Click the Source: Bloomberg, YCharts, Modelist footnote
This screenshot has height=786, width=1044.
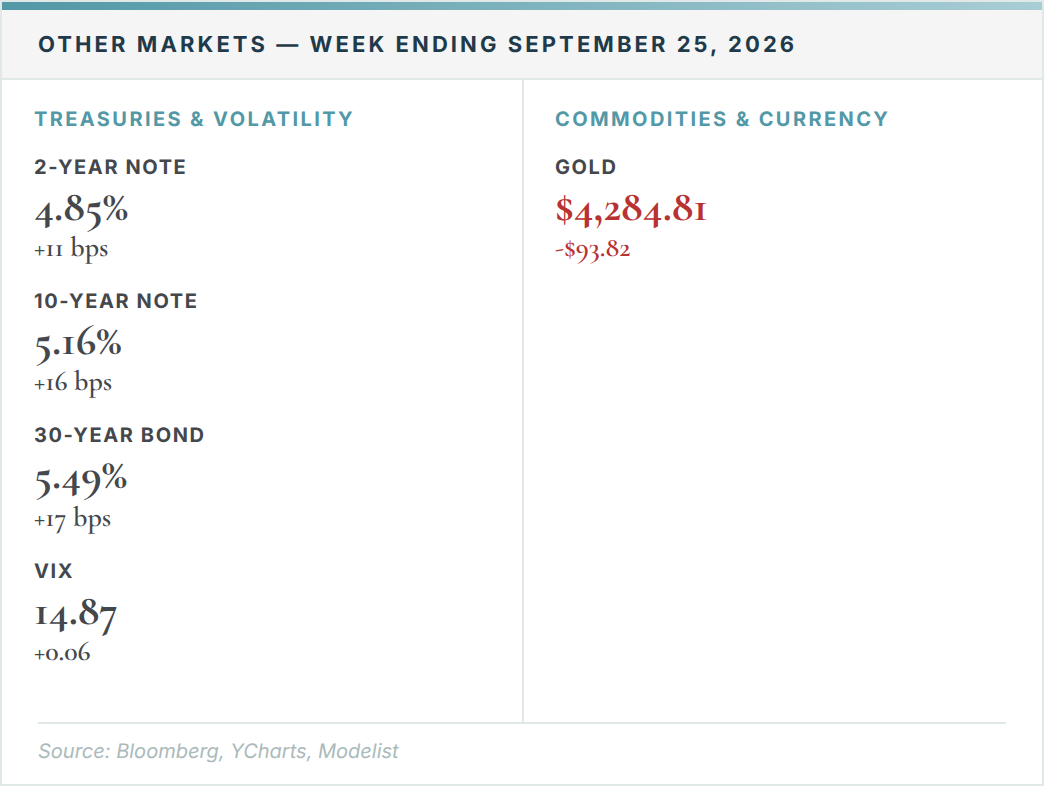coord(218,751)
